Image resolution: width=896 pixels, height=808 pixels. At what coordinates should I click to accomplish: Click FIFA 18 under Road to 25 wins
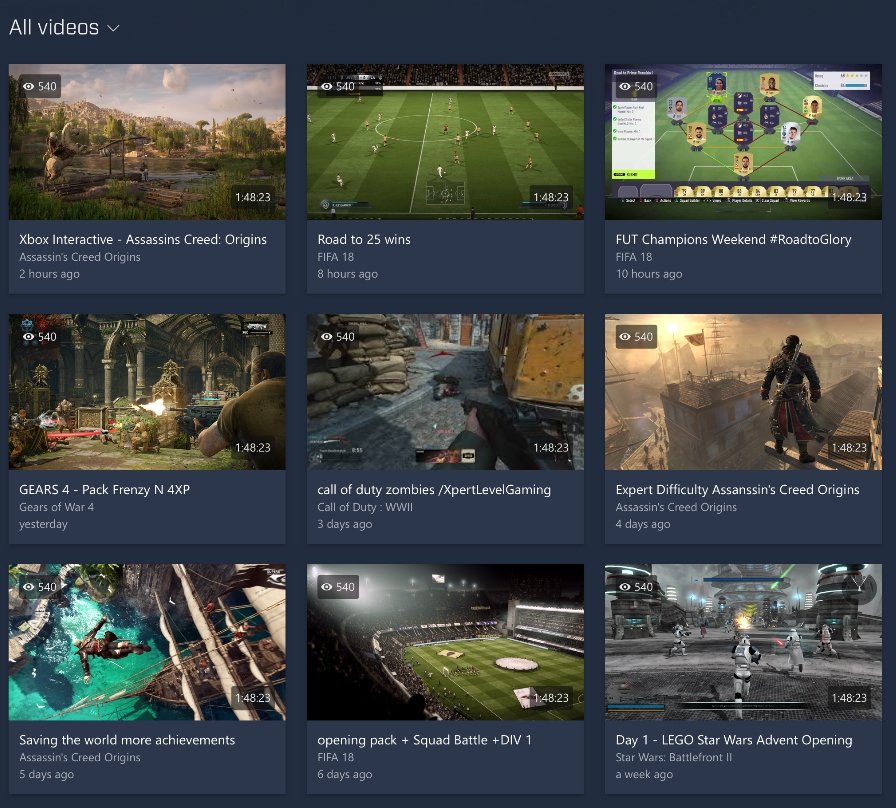pyautogui.click(x=335, y=257)
